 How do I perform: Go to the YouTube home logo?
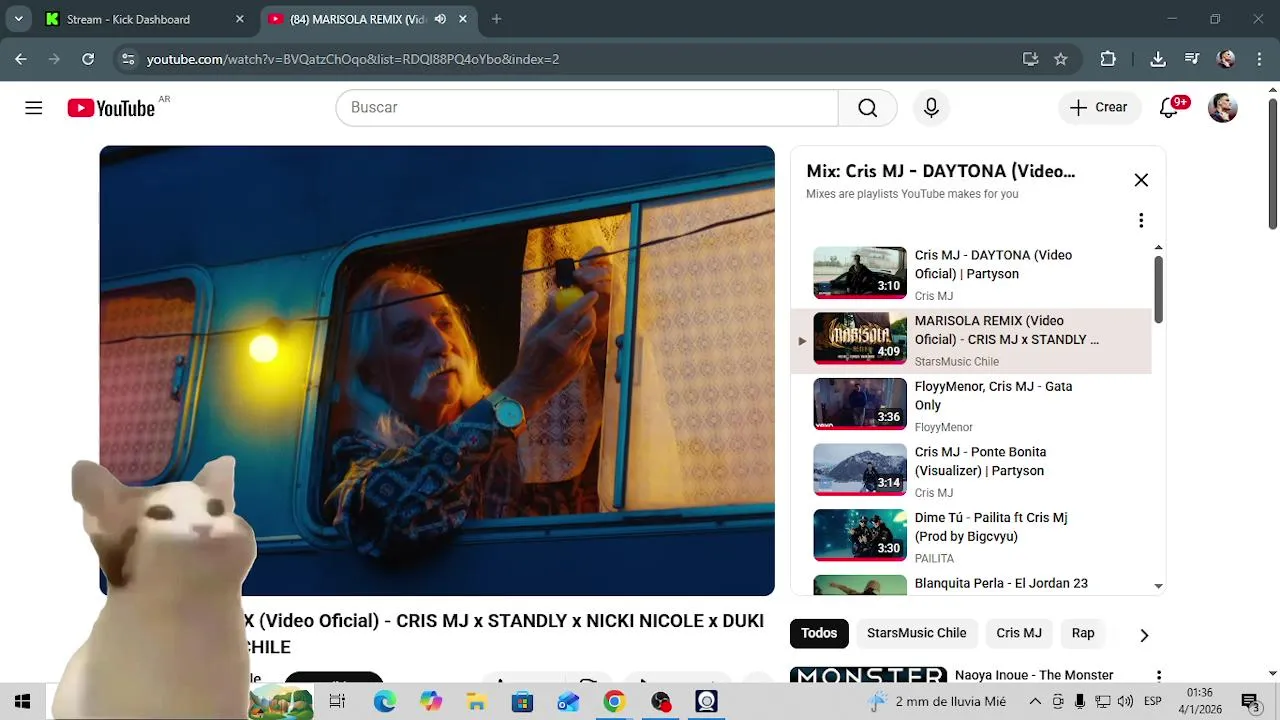(x=111, y=108)
